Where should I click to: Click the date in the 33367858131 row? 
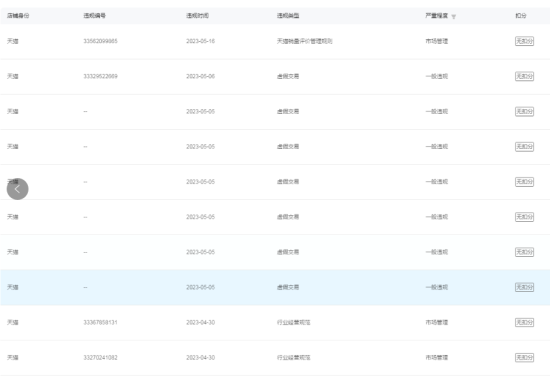pyautogui.click(x=200, y=322)
